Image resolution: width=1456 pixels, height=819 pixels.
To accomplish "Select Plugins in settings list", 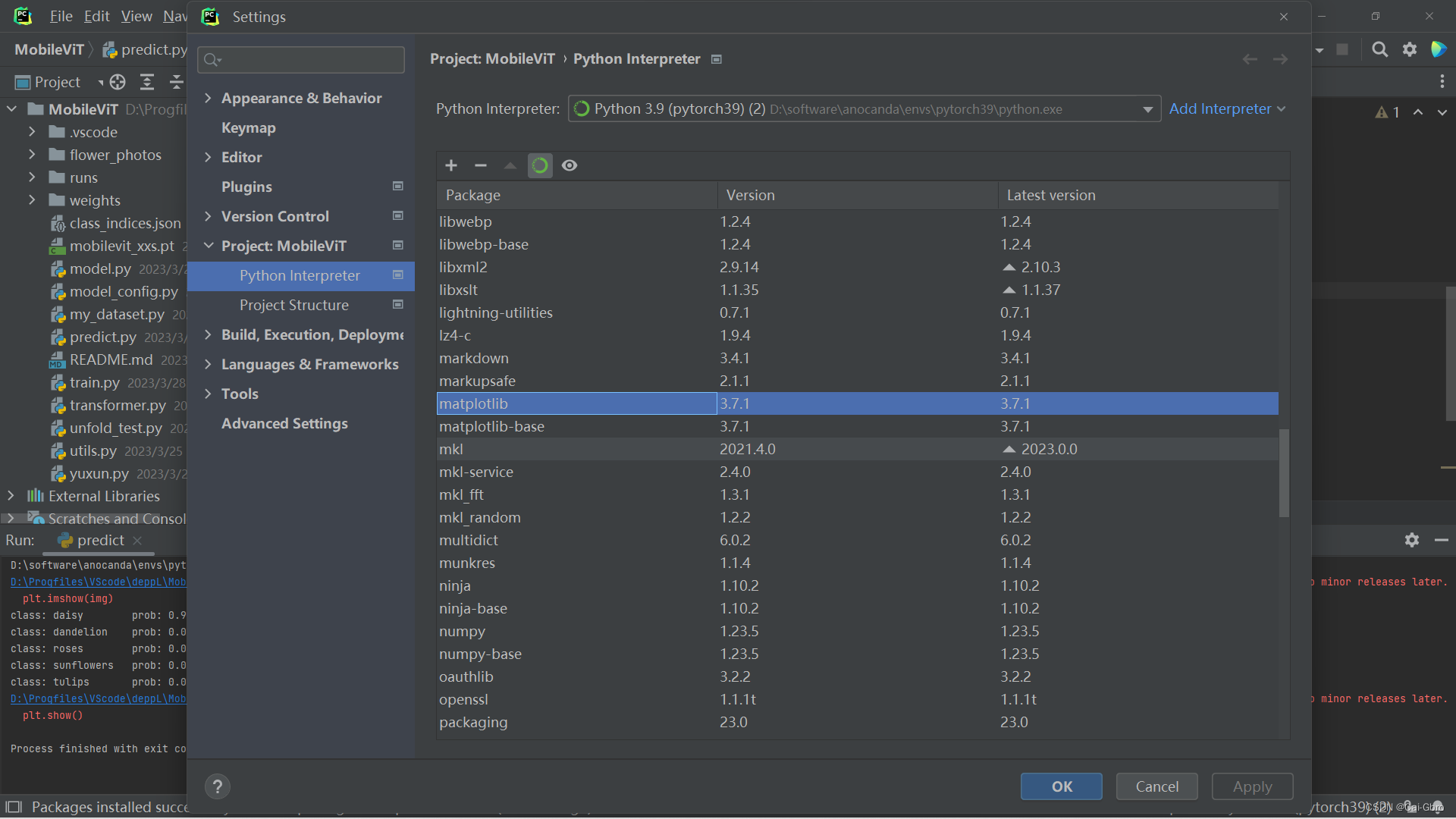I will pyautogui.click(x=246, y=187).
